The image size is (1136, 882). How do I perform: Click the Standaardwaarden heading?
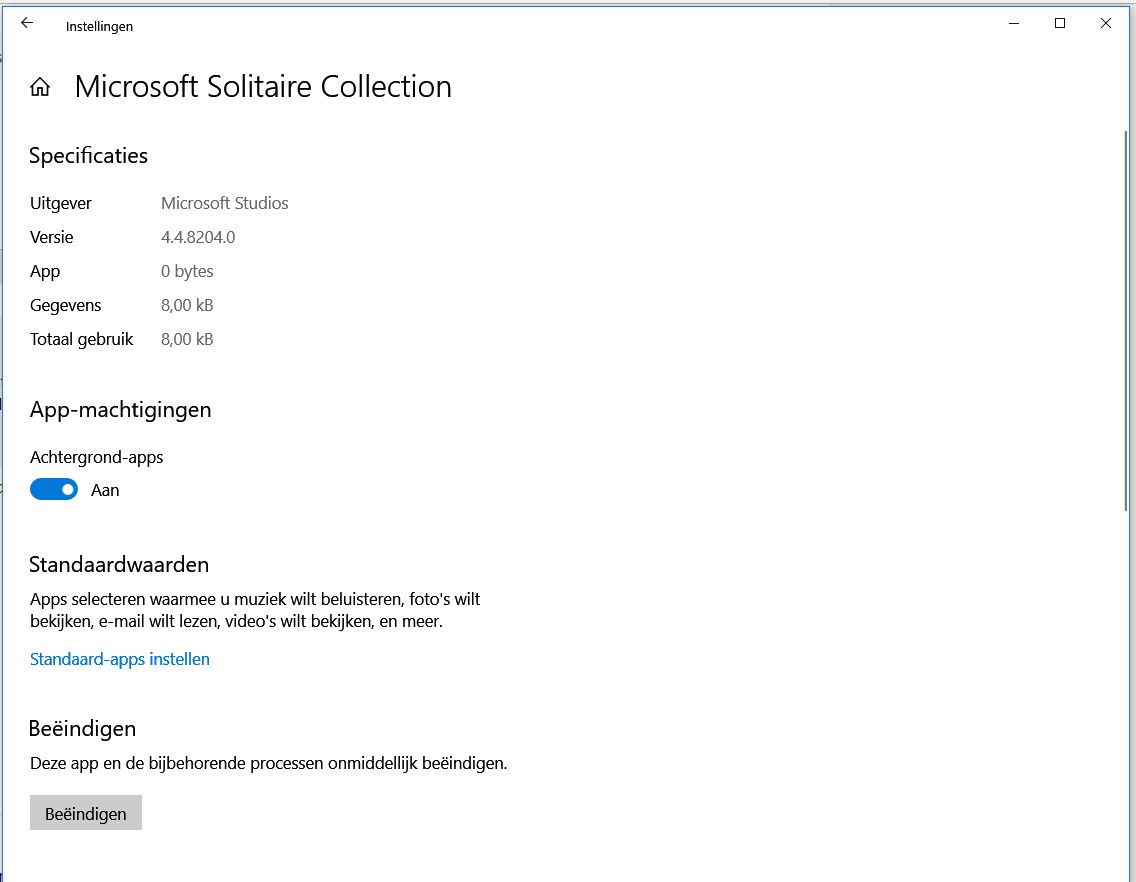[119, 565]
